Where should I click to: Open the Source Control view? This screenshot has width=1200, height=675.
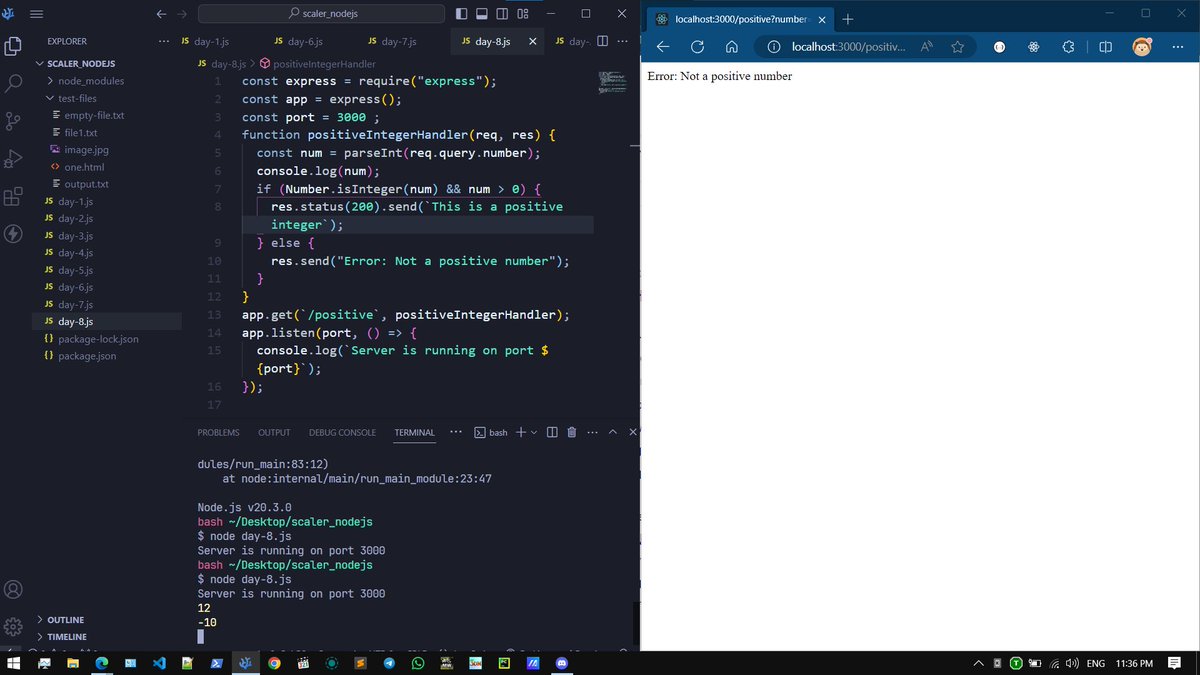click(14, 121)
